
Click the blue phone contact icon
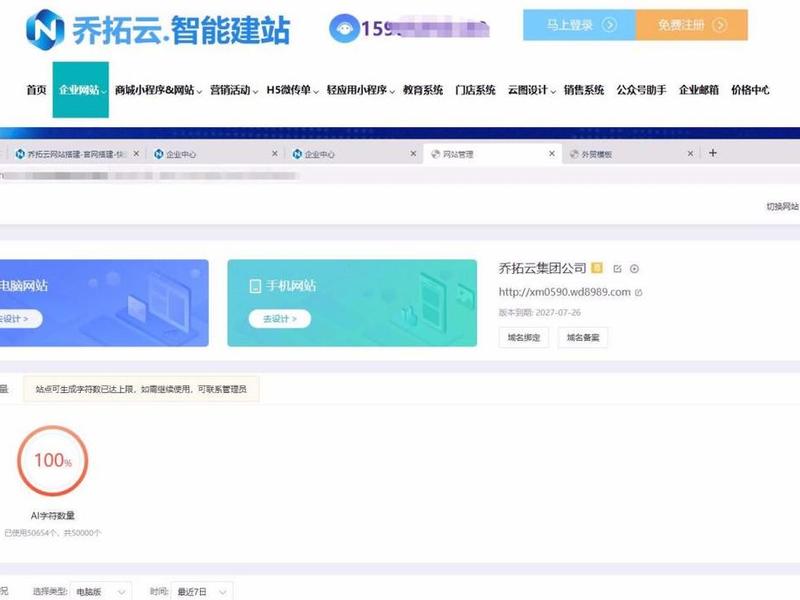pos(344,28)
